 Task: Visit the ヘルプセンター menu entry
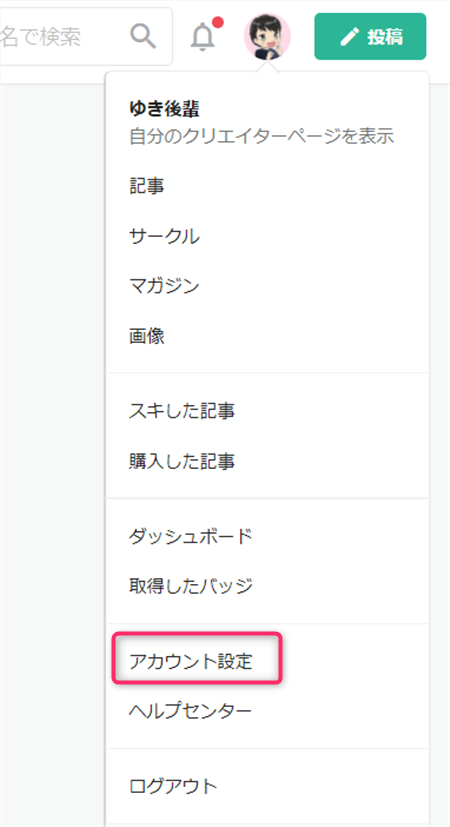click(x=190, y=711)
